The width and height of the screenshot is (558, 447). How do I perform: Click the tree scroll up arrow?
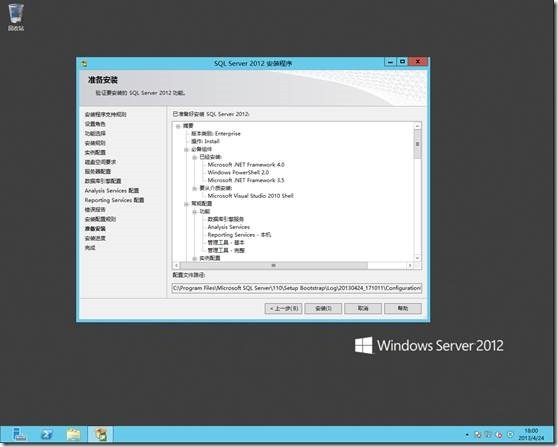click(x=417, y=126)
